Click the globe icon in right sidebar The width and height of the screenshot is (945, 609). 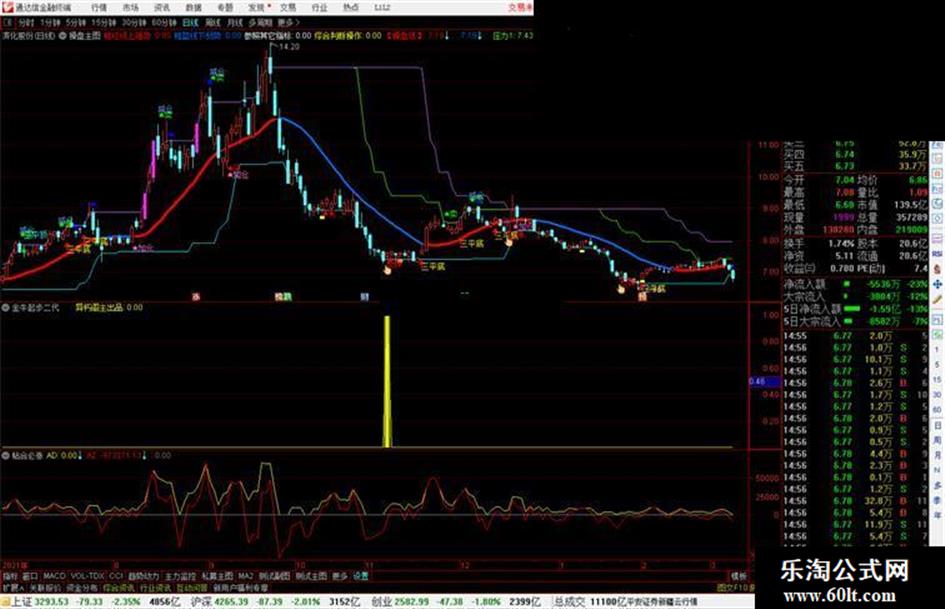click(937, 204)
